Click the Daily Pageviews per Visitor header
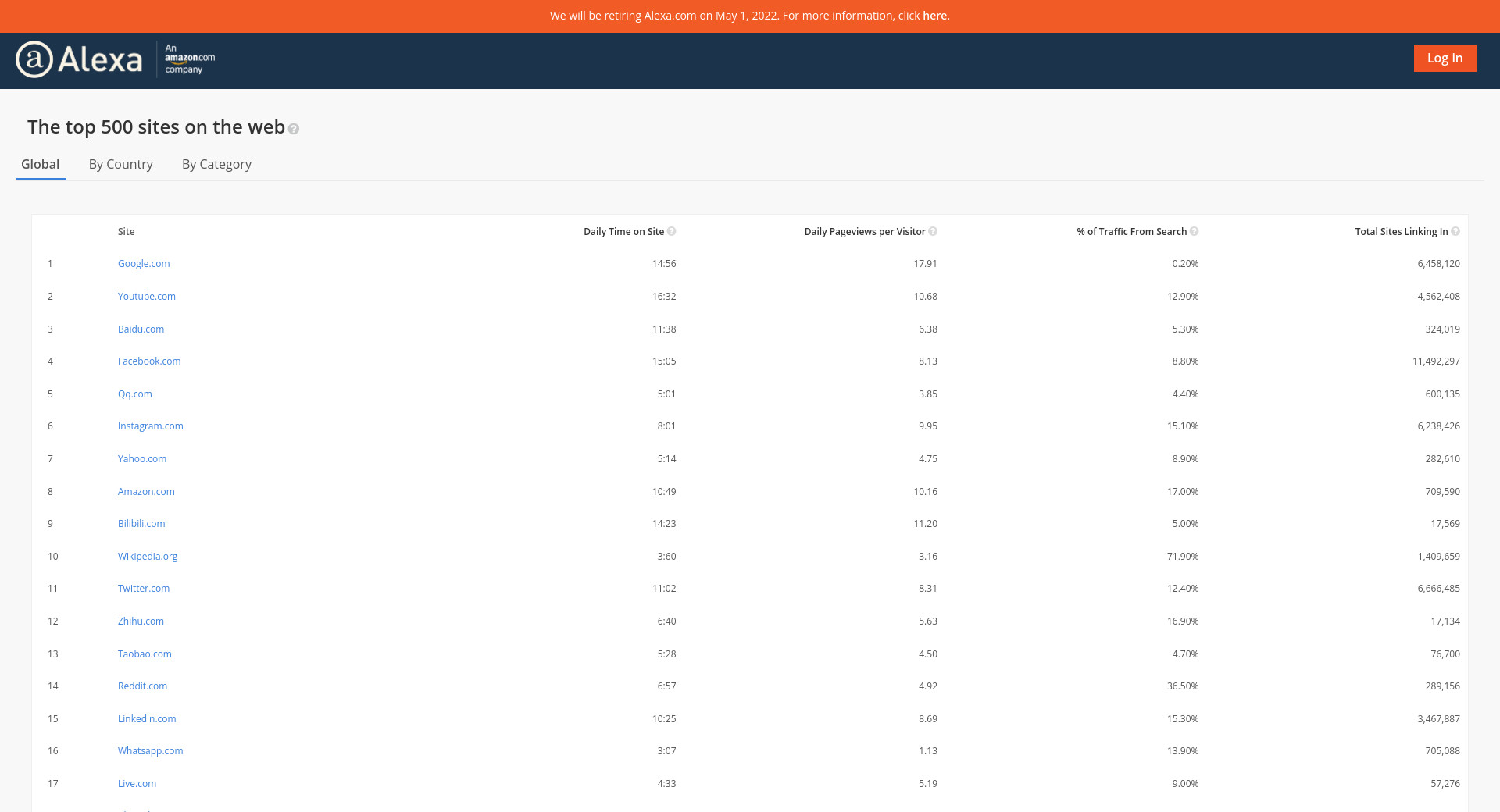This screenshot has height=812, width=1500. 865,232
